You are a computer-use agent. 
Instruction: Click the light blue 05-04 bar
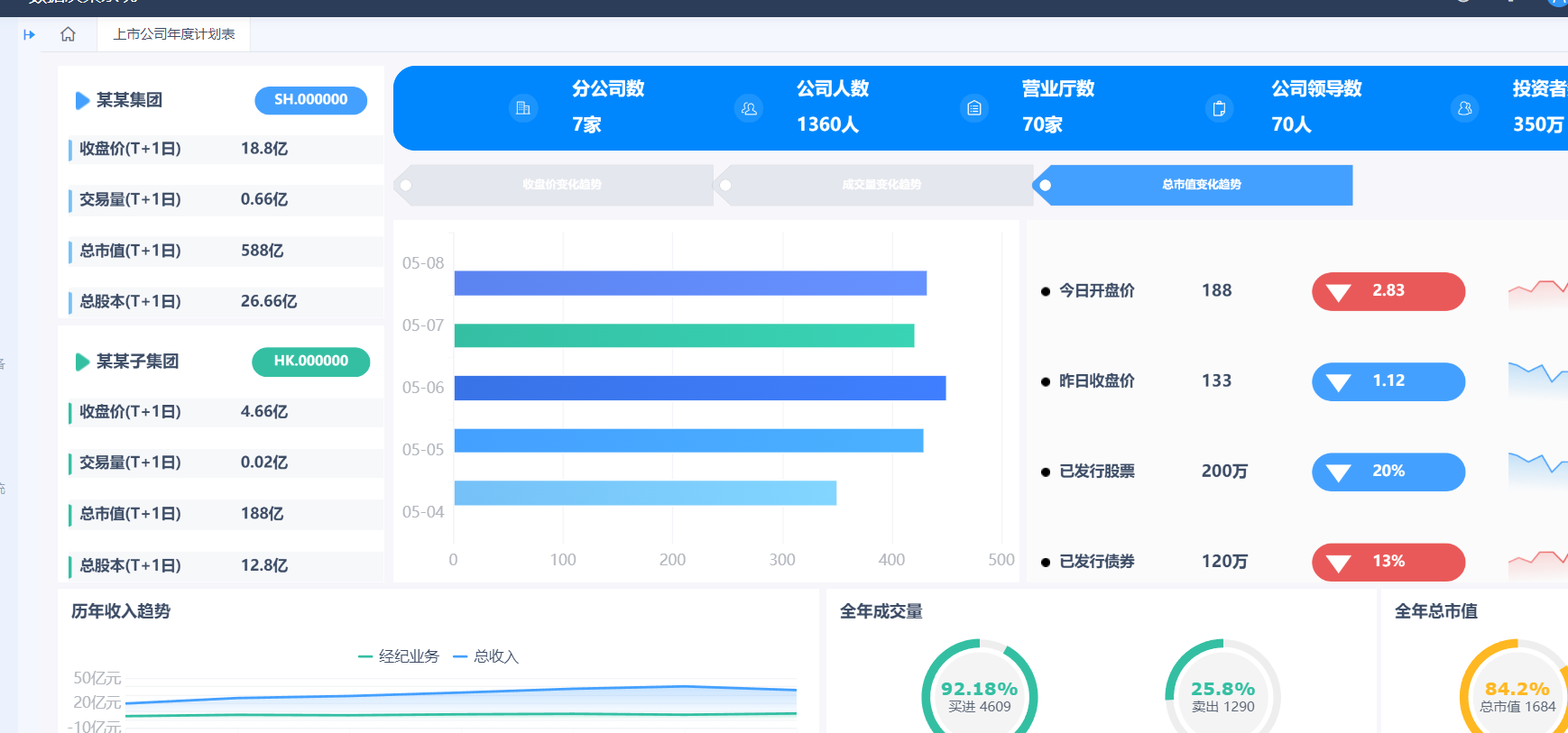pyautogui.click(x=645, y=493)
